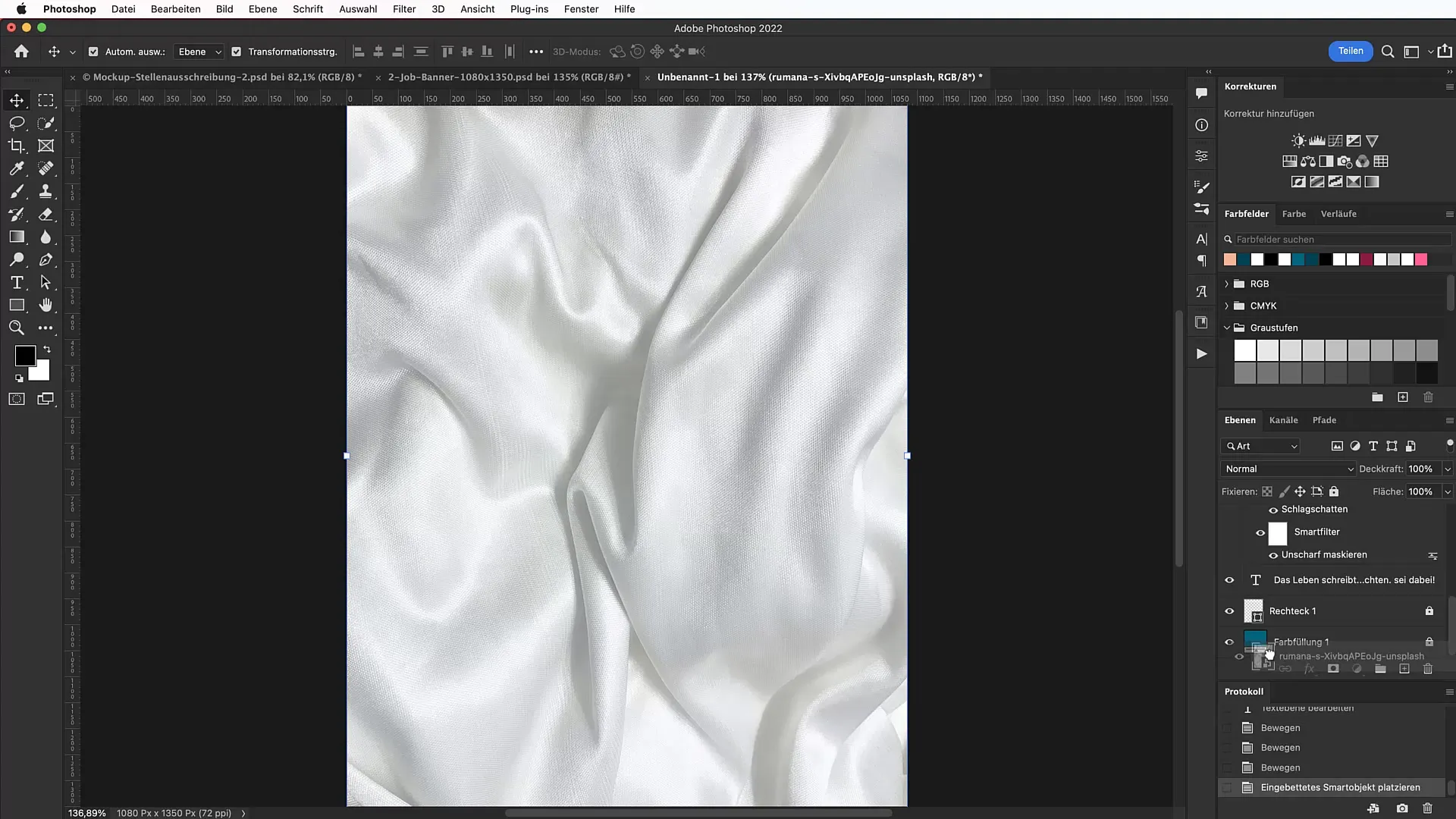
Task: Select the Pen tool
Action: coord(46,259)
